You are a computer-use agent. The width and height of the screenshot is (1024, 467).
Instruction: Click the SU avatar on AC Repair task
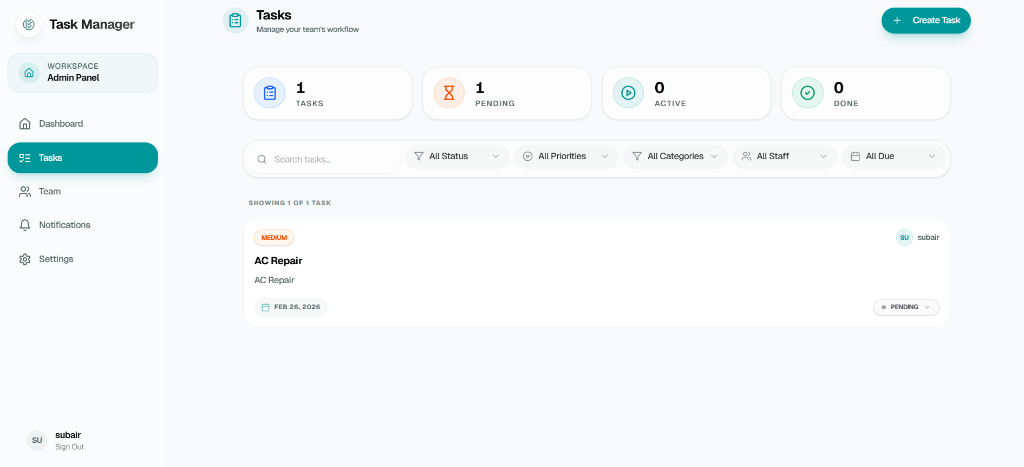coord(904,237)
